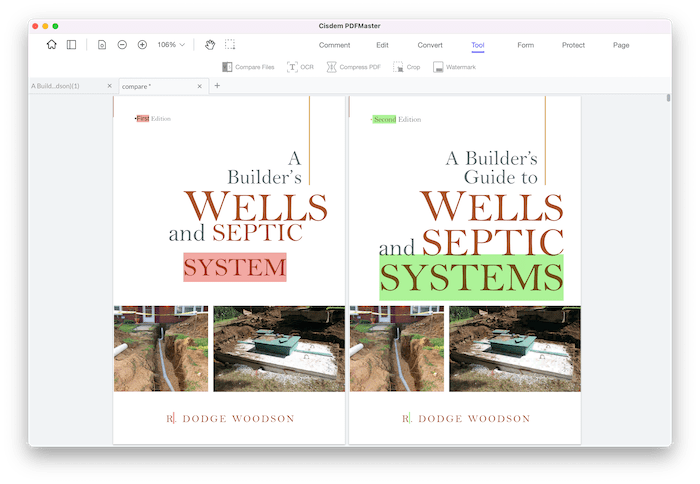700x484 pixels.
Task: Click the Compare Files icon
Action: 227,67
